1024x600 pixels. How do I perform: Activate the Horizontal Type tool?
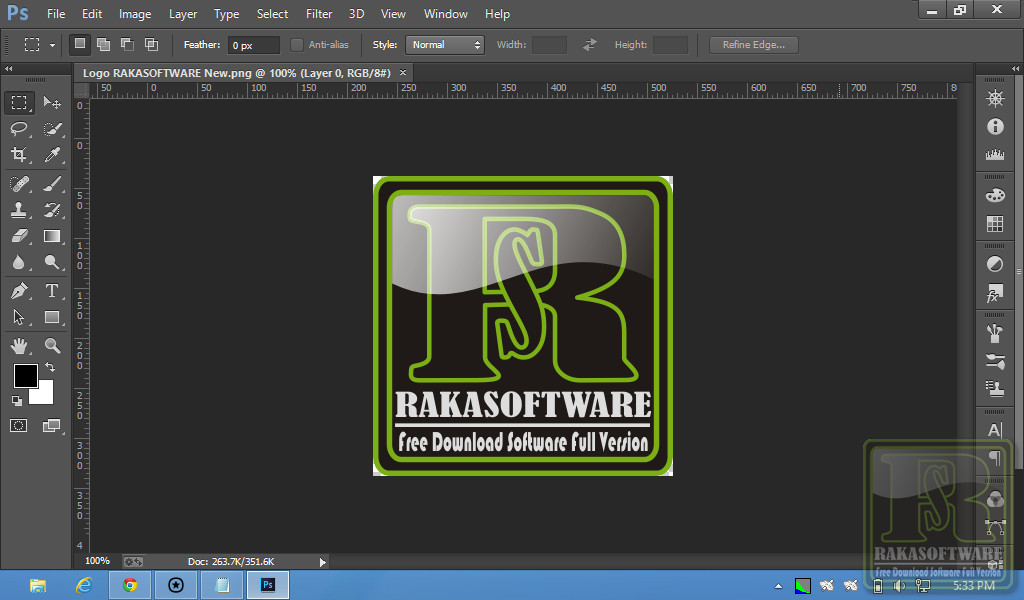[x=52, y=291]
